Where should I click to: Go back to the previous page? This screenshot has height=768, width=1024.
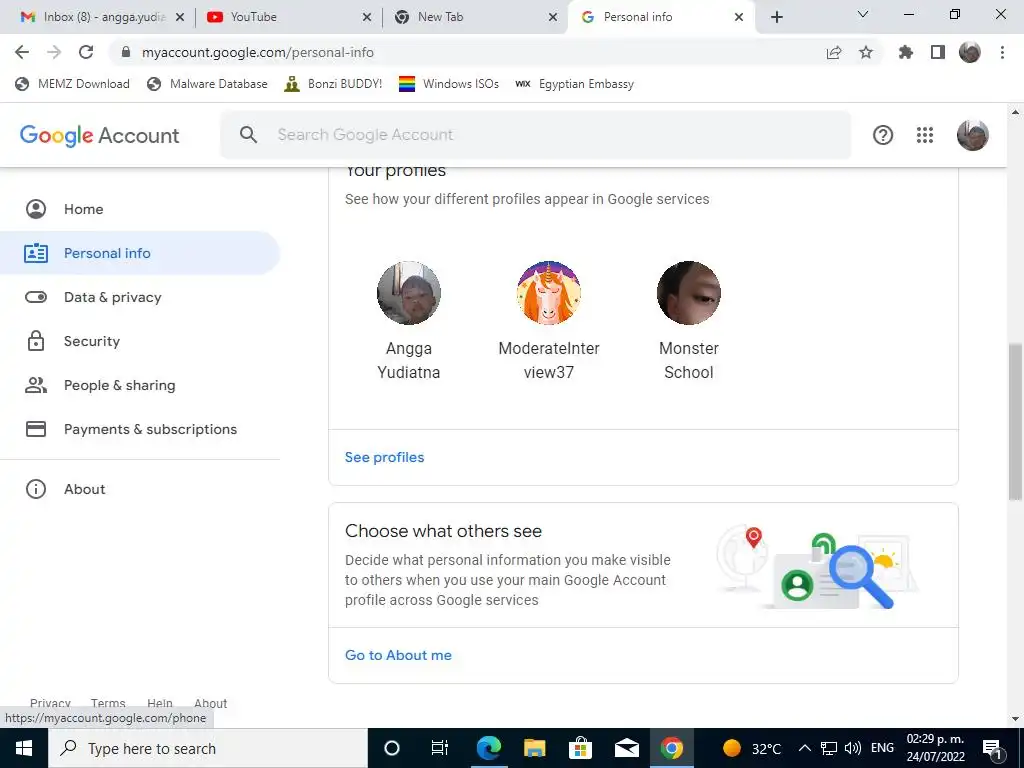(22, 52)
